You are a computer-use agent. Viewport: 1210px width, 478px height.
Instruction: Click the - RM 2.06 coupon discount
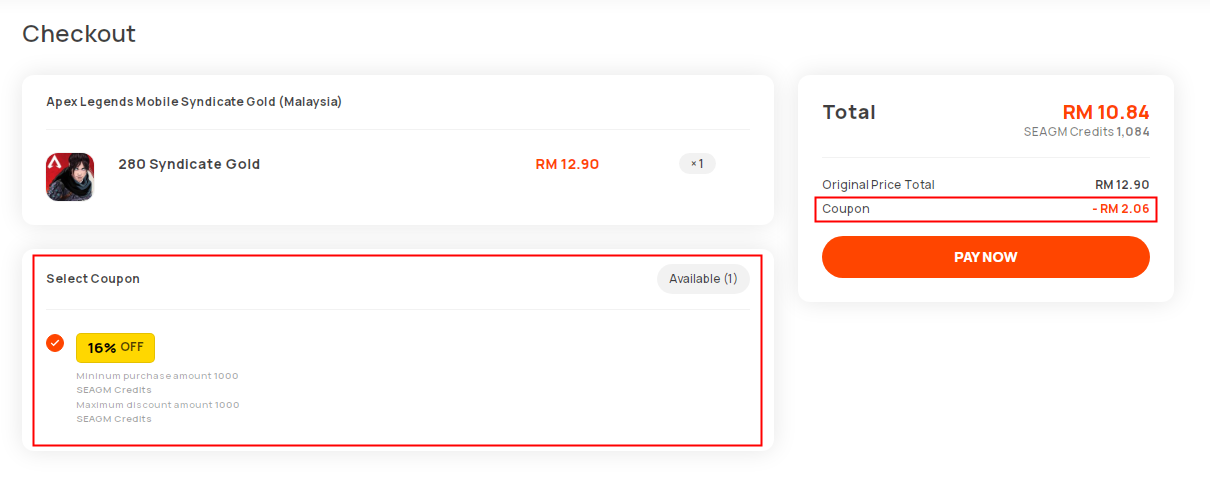(1121, 209)
